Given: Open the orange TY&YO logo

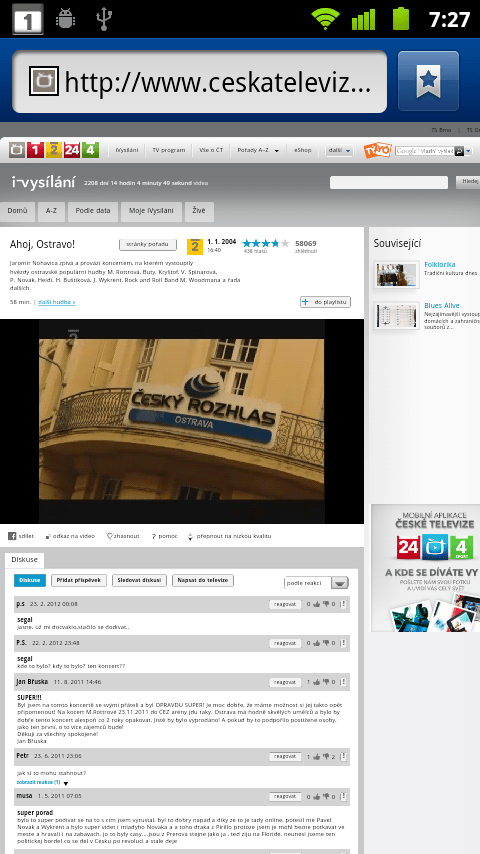Looking at the screenshot, I should click(378, 150).
